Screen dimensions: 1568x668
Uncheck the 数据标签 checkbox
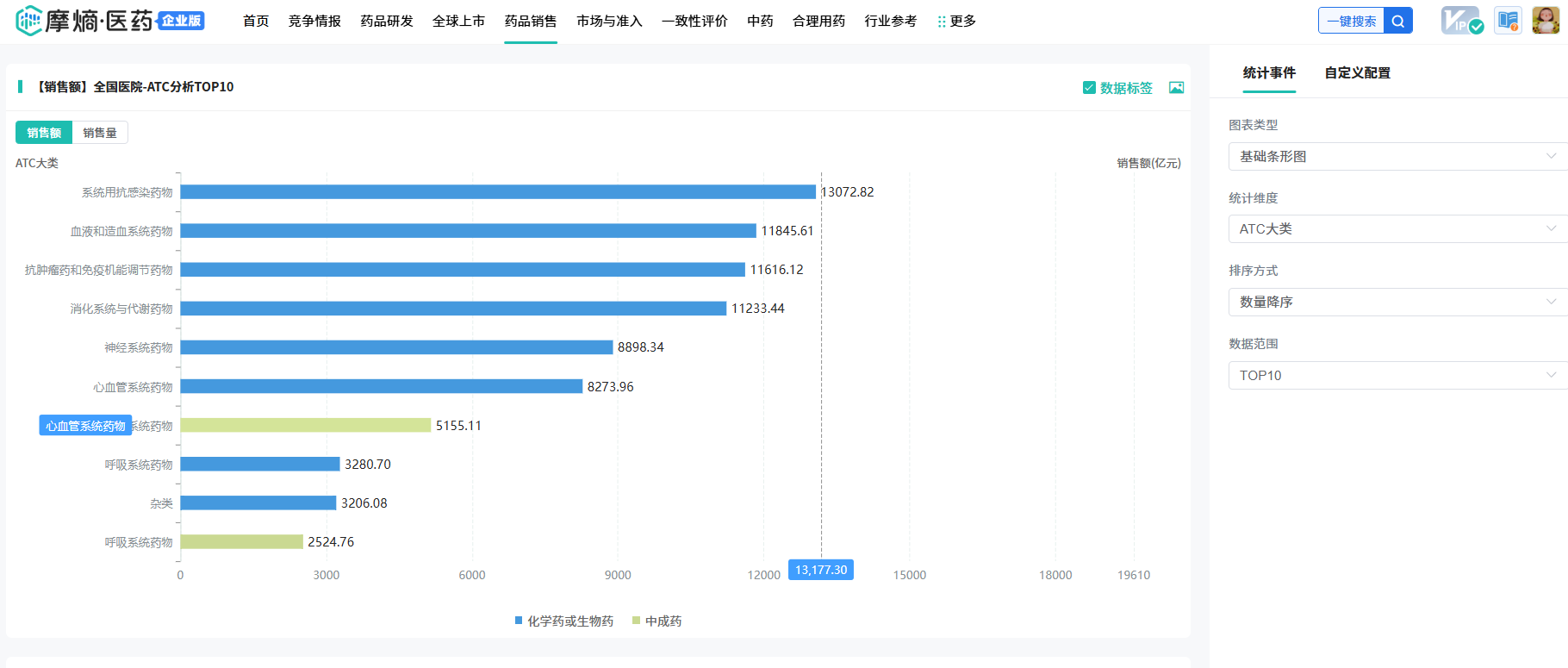[x=1089, y=88]
